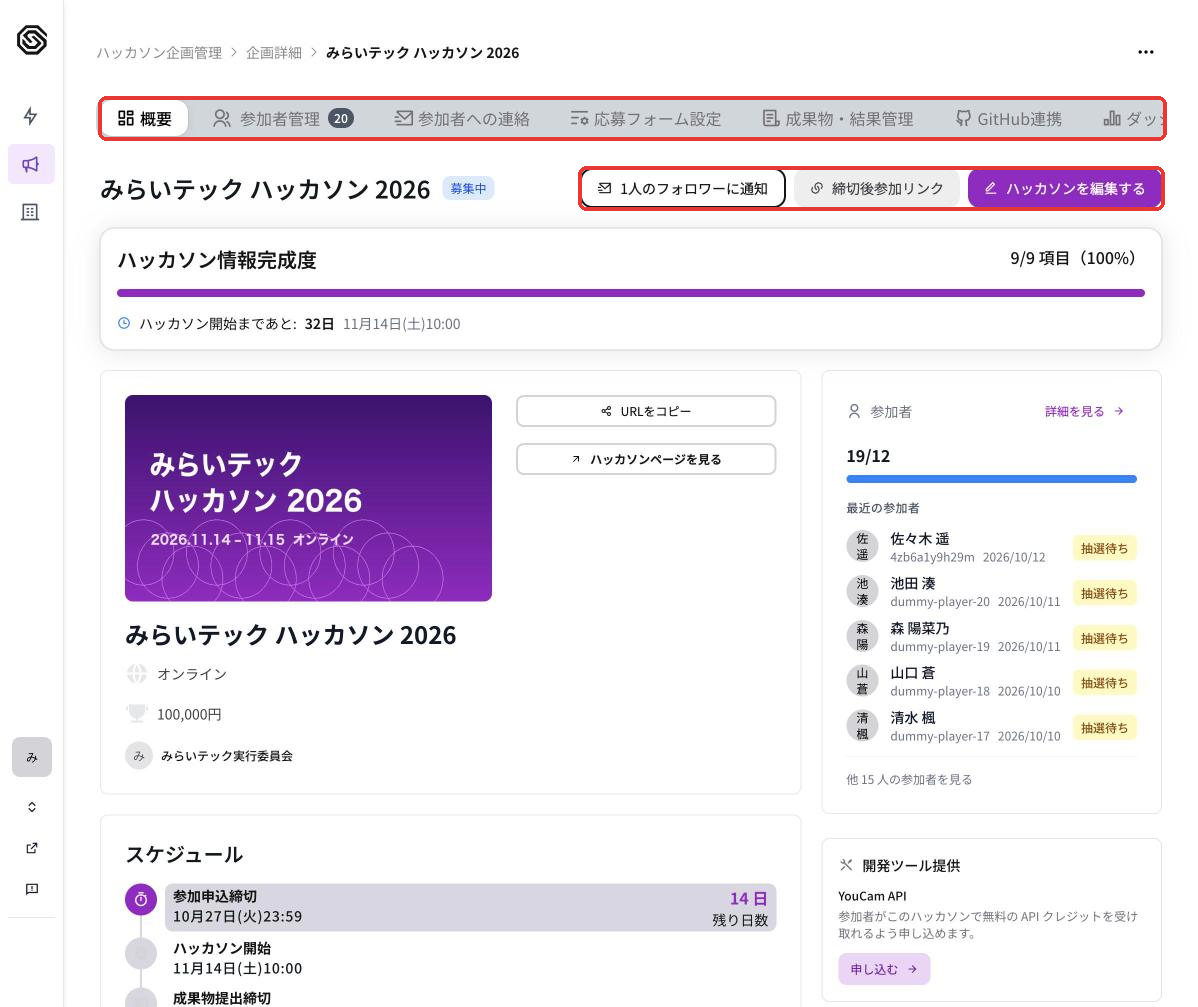This screenshot has width=1198, height=1007.
Task: Click 池田 湊 participant name
Action: pos(913,583)
